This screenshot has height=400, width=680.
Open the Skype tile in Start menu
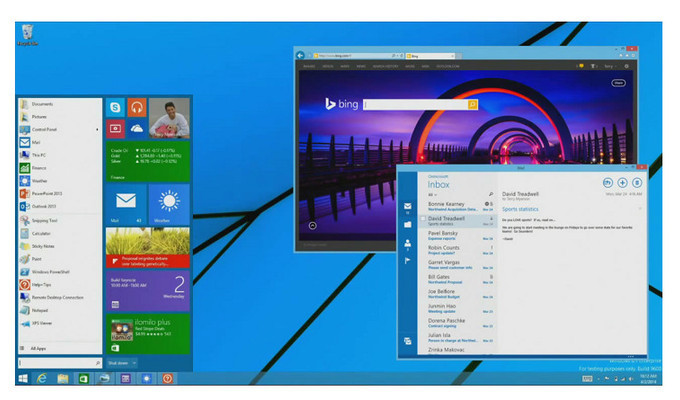tap(115, 107)
